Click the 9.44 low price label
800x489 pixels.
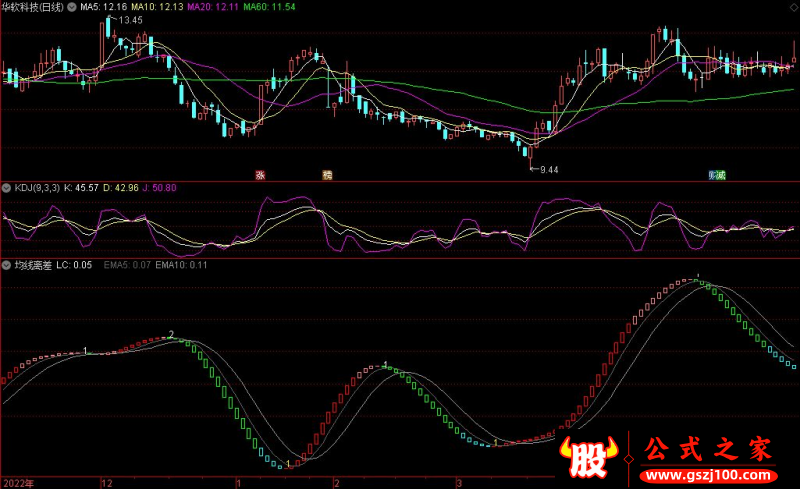click(x=549, y=170)
